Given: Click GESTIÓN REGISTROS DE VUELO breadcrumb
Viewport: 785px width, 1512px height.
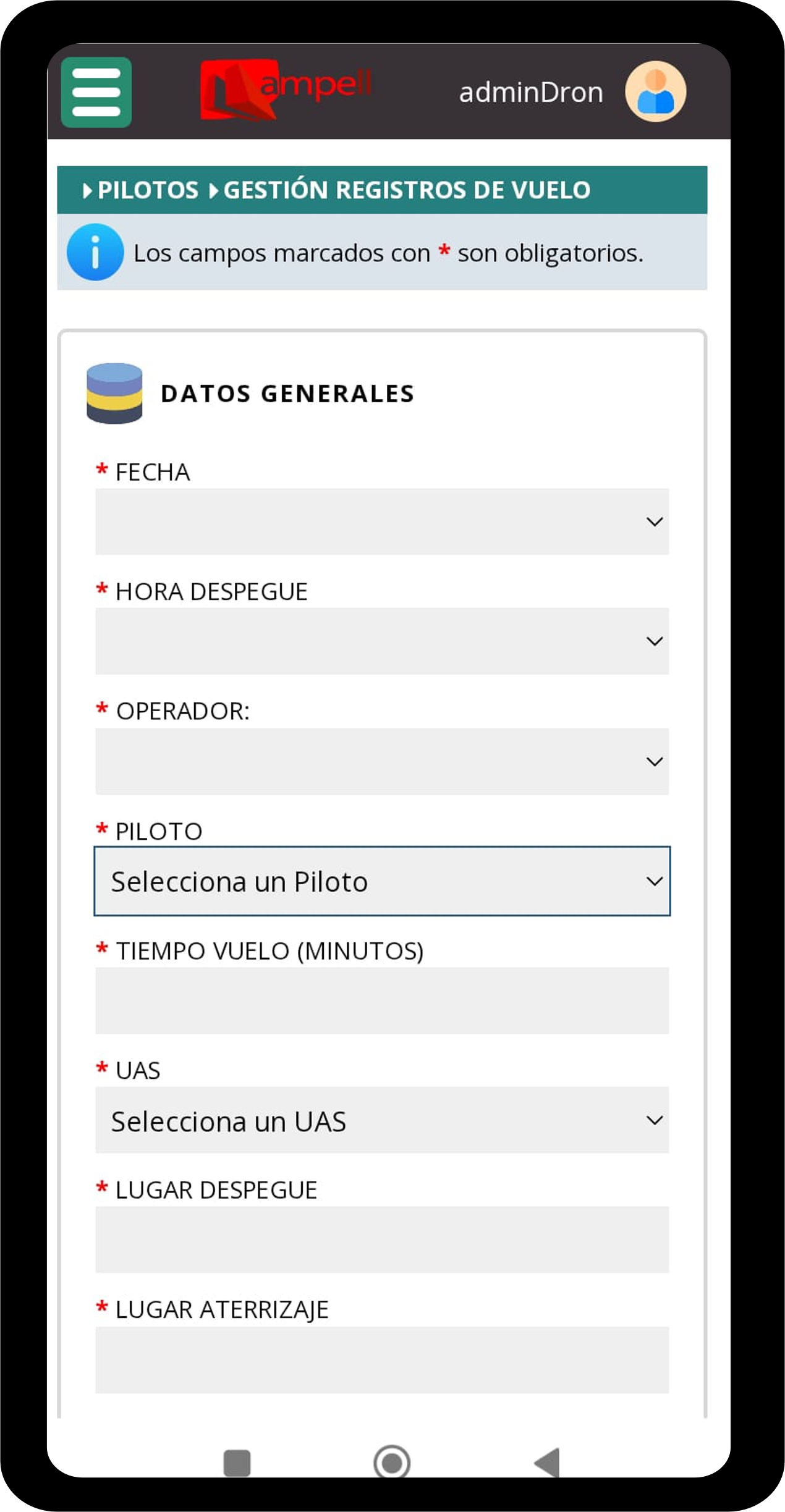Looking at the screenshot, I should 406,190.
